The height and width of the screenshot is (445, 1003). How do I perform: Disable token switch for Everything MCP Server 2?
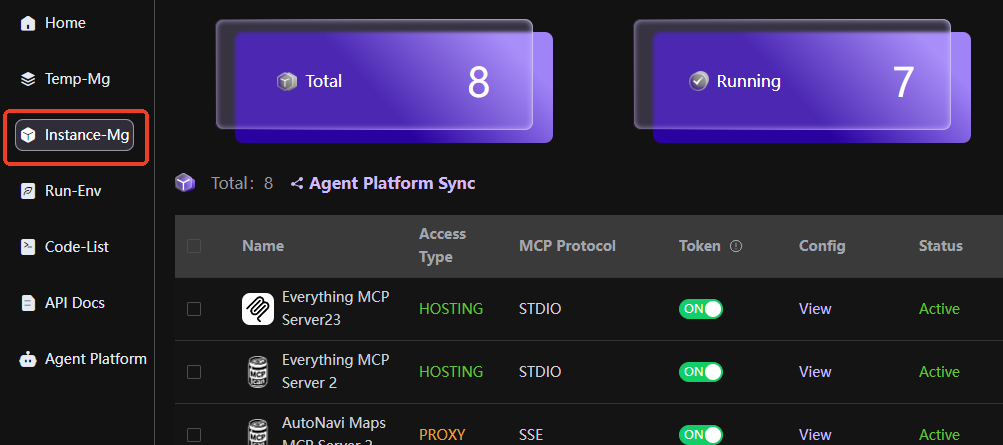point(700,372)
